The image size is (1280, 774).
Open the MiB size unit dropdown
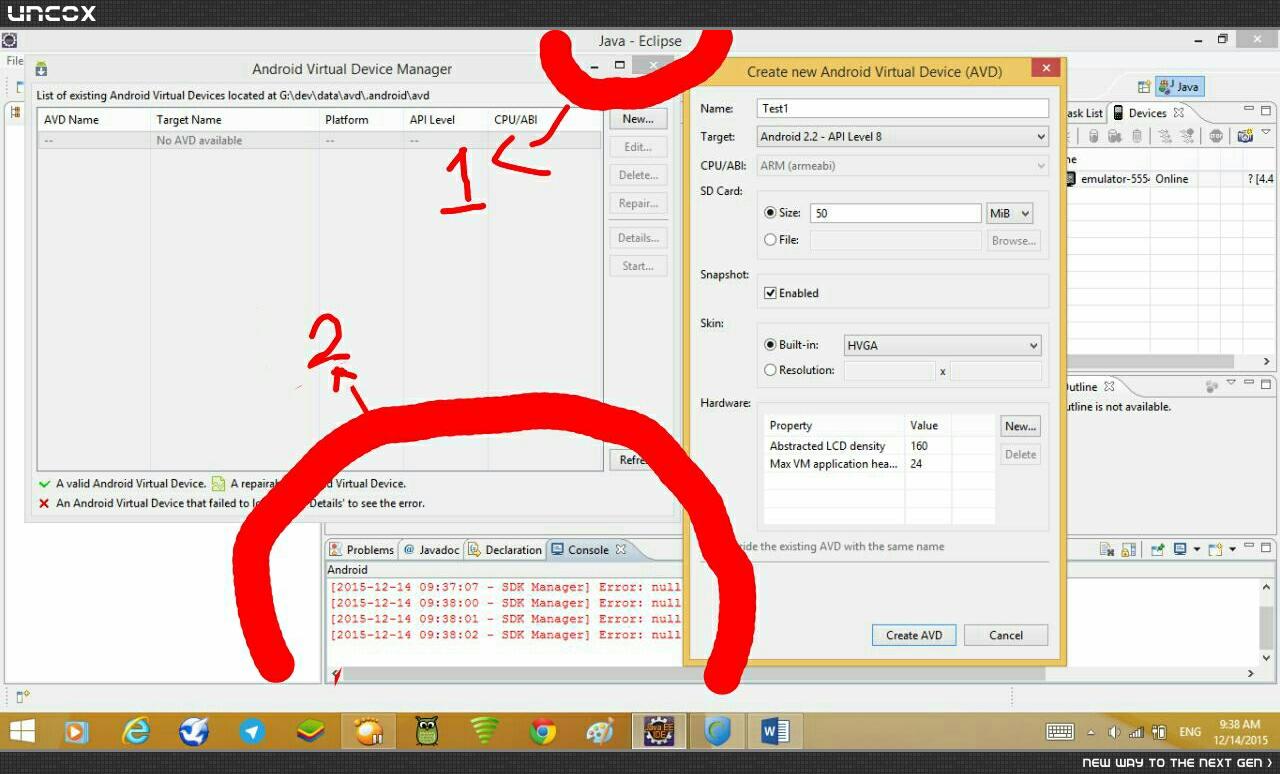(x=1009, y=213)
